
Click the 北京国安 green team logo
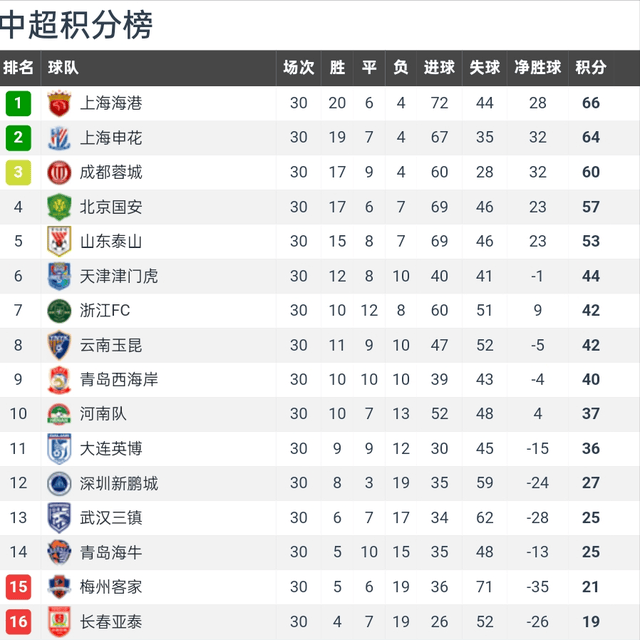coord(59,207)
